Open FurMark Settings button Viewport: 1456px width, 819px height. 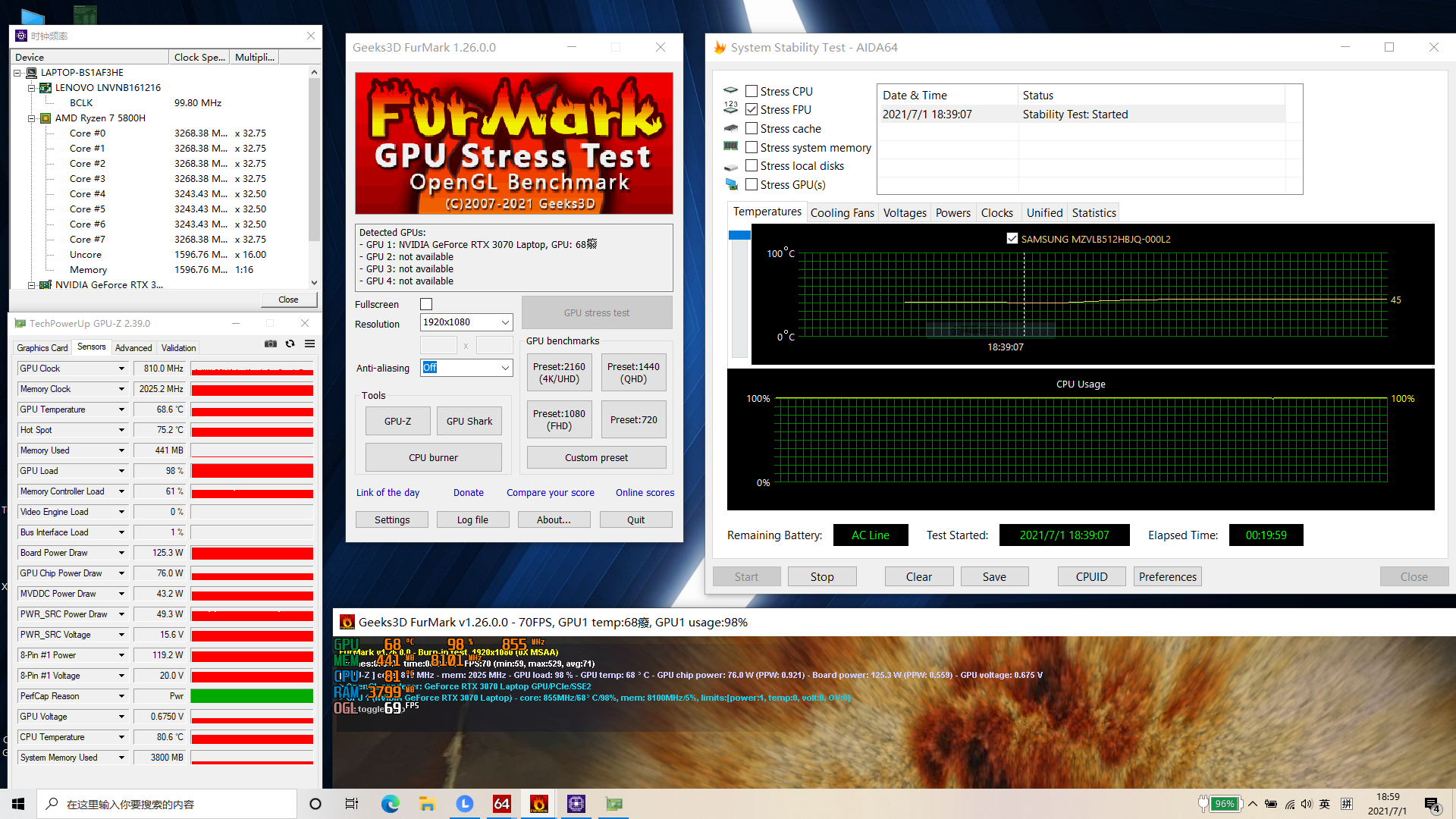pos(392,520)
